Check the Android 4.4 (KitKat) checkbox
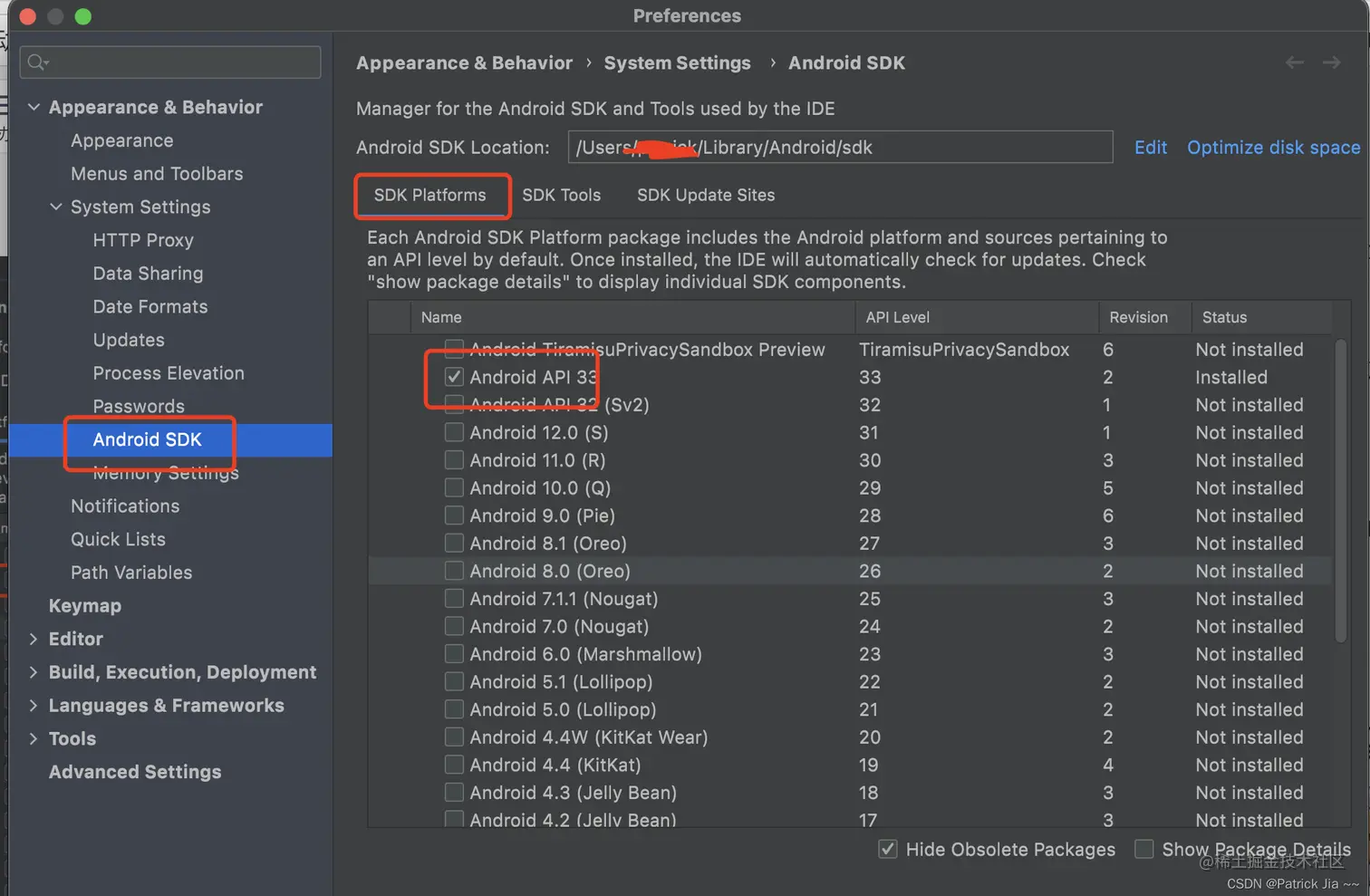 click(x=454, y=765)
